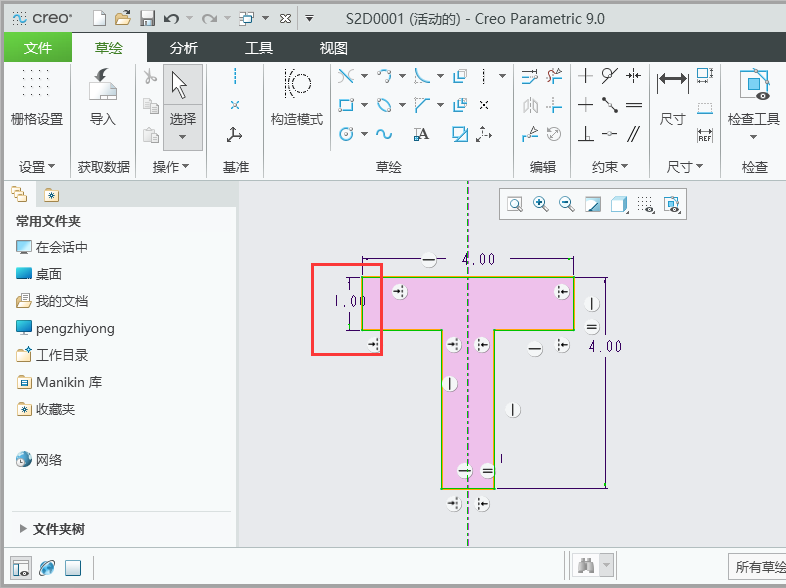Select the Text sketch tool
This screenshot has width=786, height=588.
(x=421, y=134)
